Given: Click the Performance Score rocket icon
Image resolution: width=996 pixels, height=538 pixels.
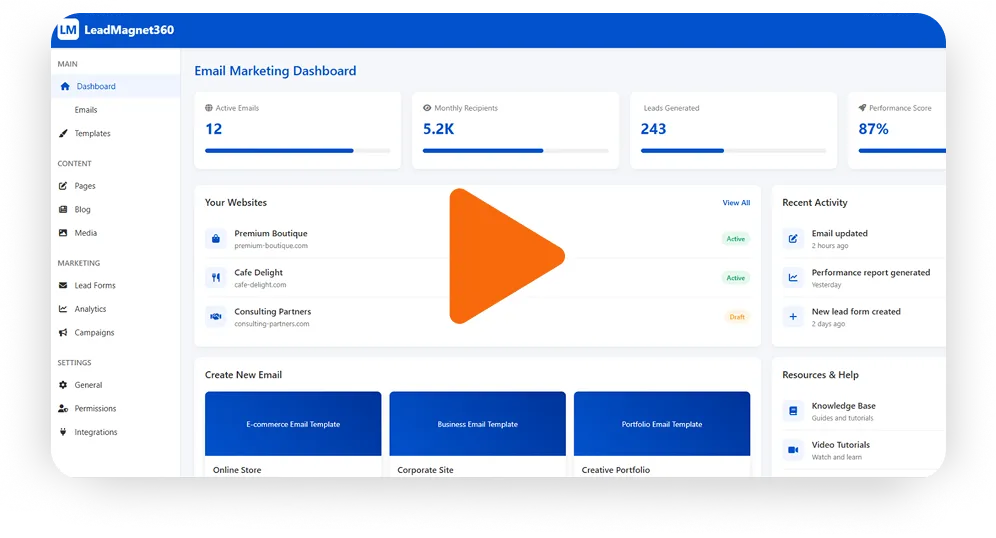Looking at the screenshot, I should [863, 108].
